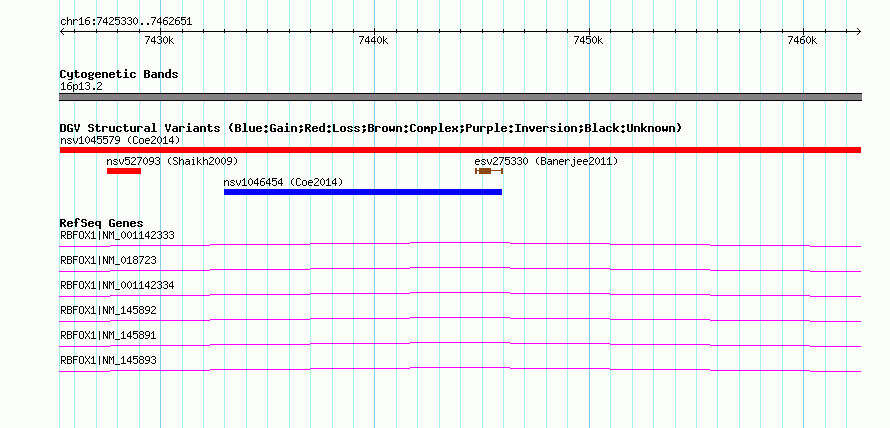Select the magenta intron line under NM_145892
Screen dimensions: 890x428
[460, 319]
